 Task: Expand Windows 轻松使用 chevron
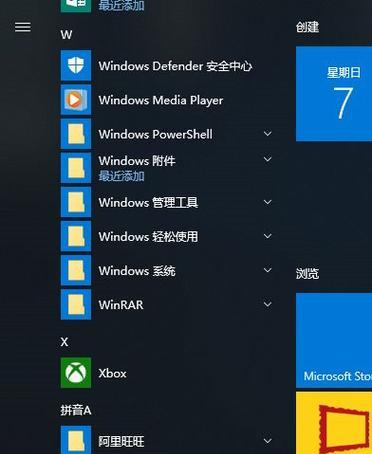[267, 236]
